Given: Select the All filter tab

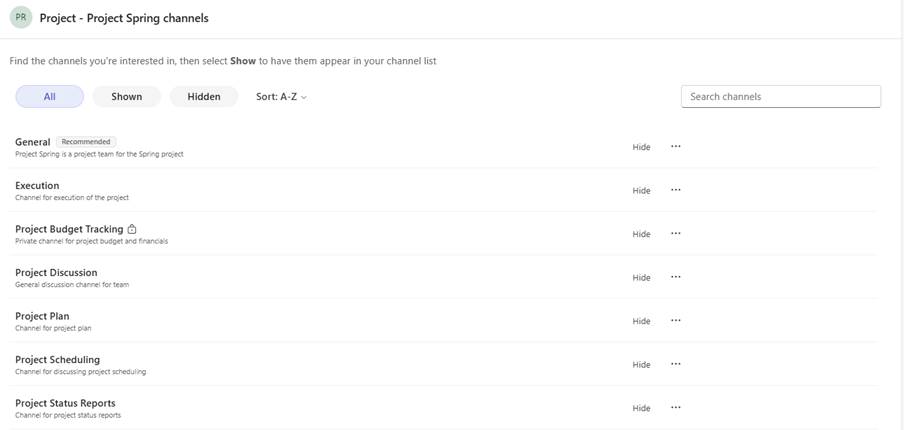Looking at the screenshot, I should click(x=50, y=97).
